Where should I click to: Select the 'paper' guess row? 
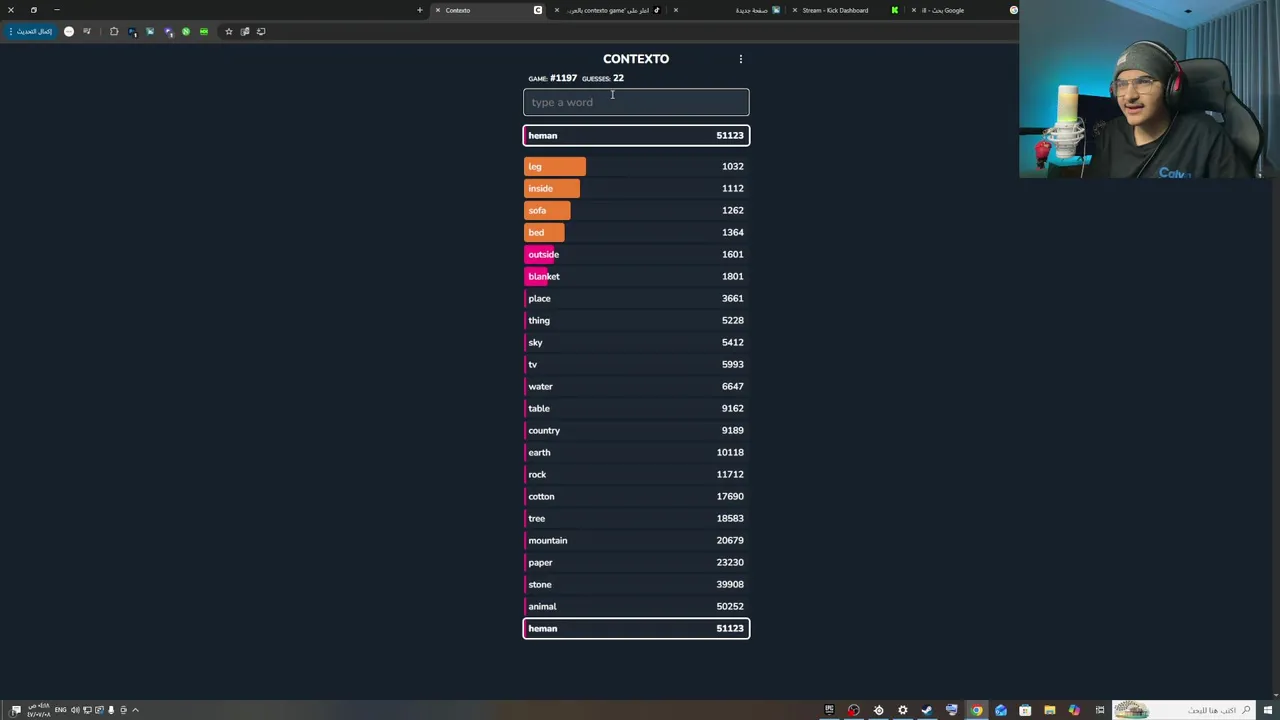click(636, 562)
